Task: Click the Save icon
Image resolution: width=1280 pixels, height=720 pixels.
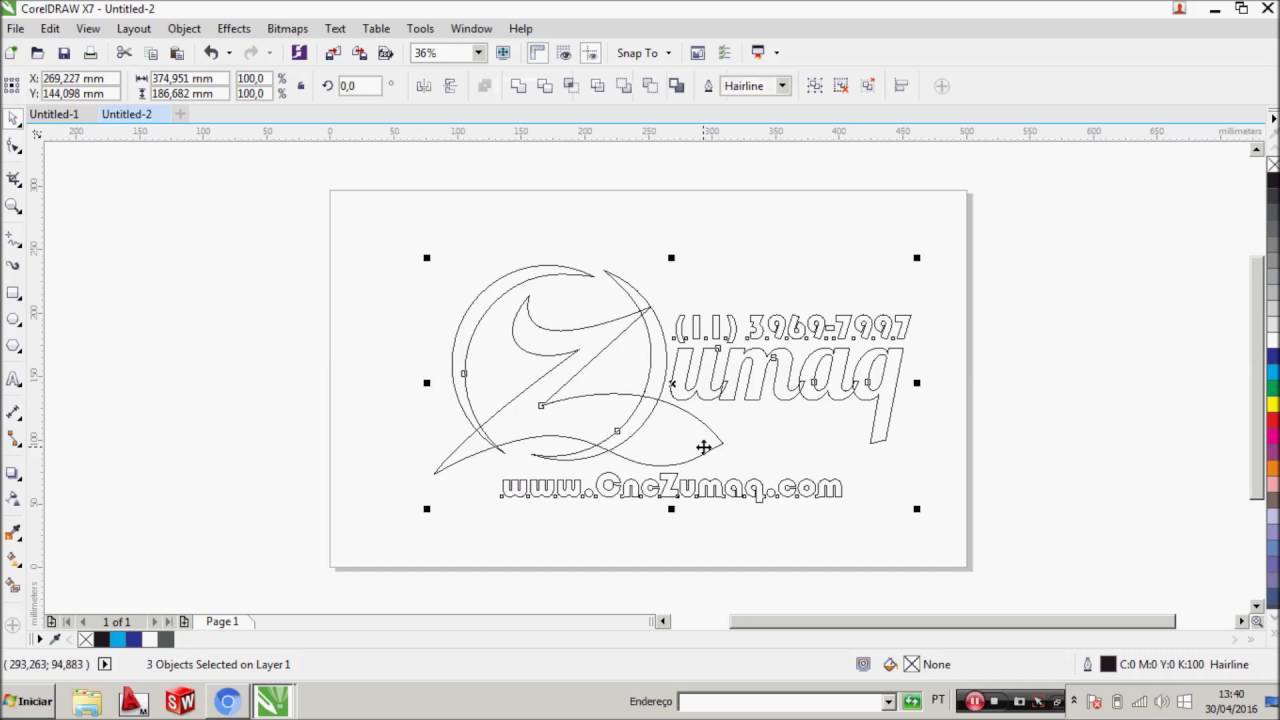Action: 64,53
